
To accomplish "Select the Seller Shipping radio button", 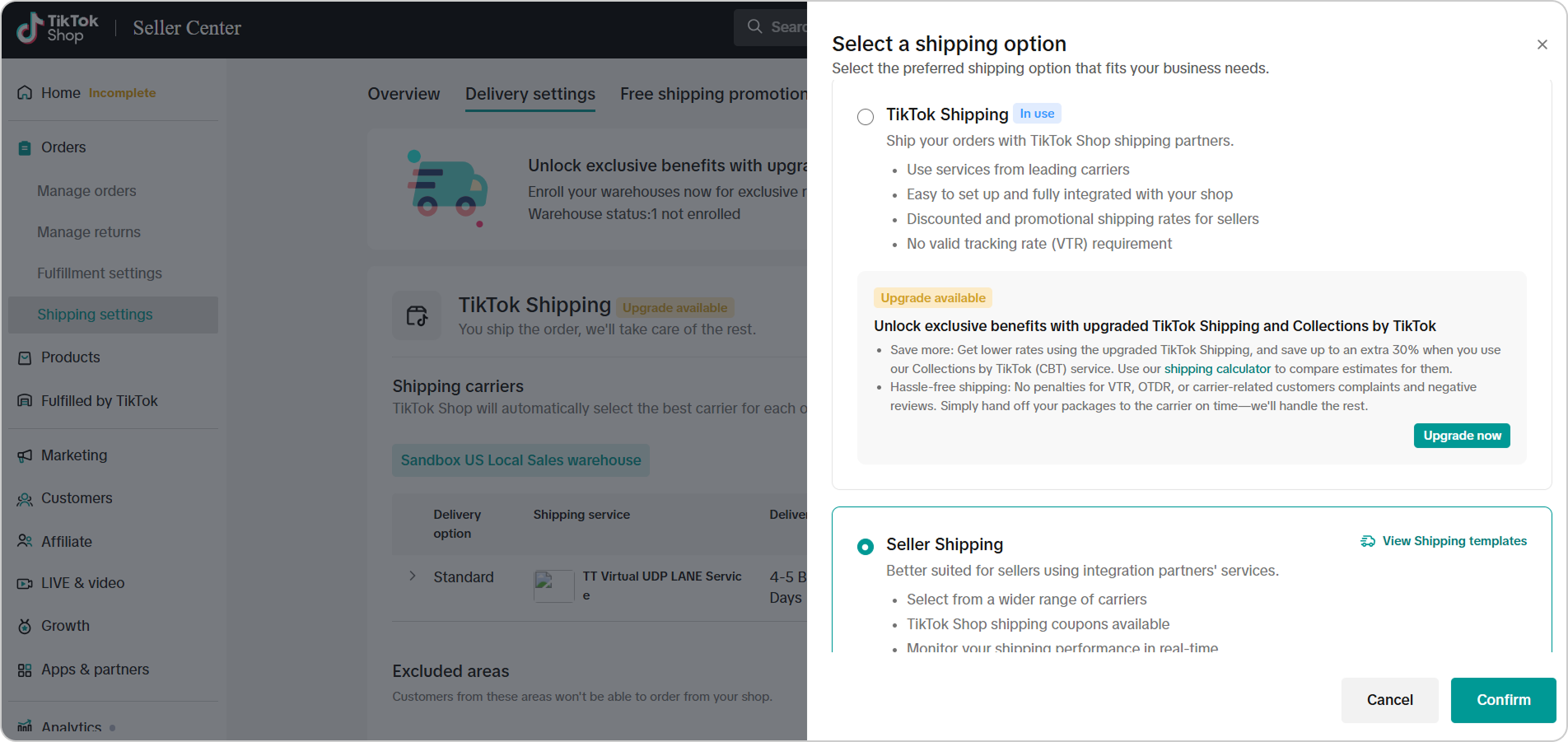I will tap(866, 547).
